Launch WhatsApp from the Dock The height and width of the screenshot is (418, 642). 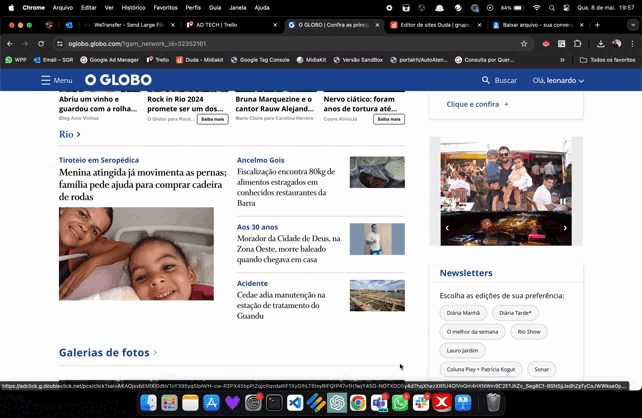pos(400,402)
